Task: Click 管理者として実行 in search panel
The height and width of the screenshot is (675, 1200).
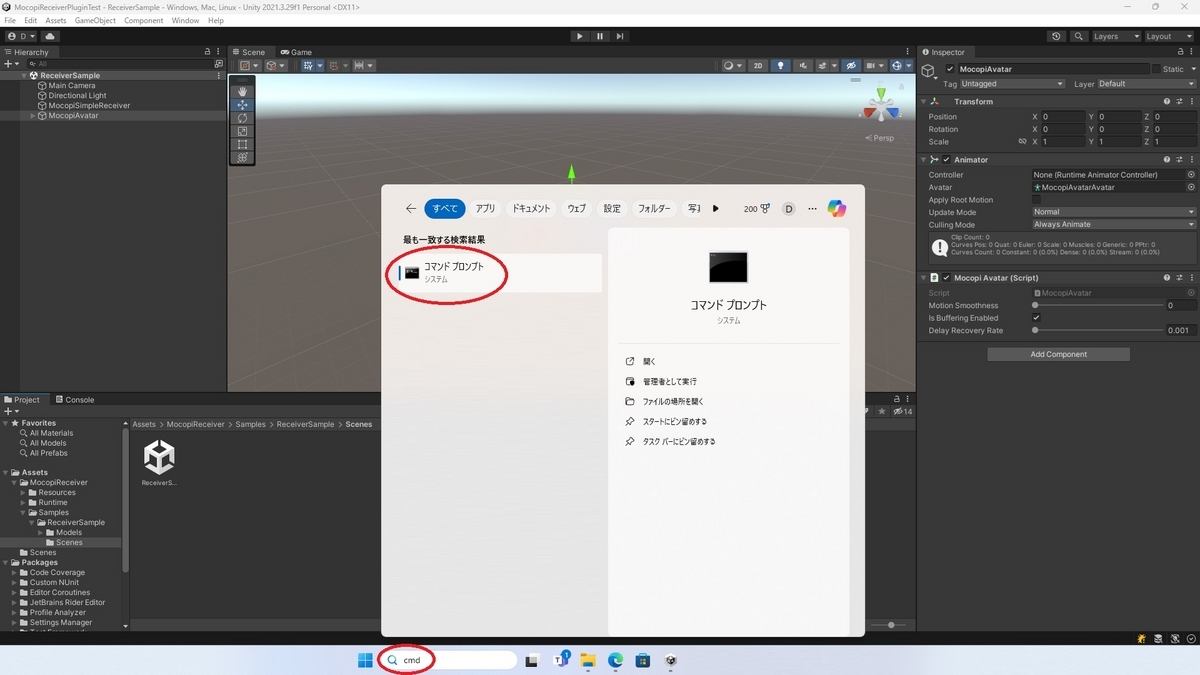Action: coord(669,381)
